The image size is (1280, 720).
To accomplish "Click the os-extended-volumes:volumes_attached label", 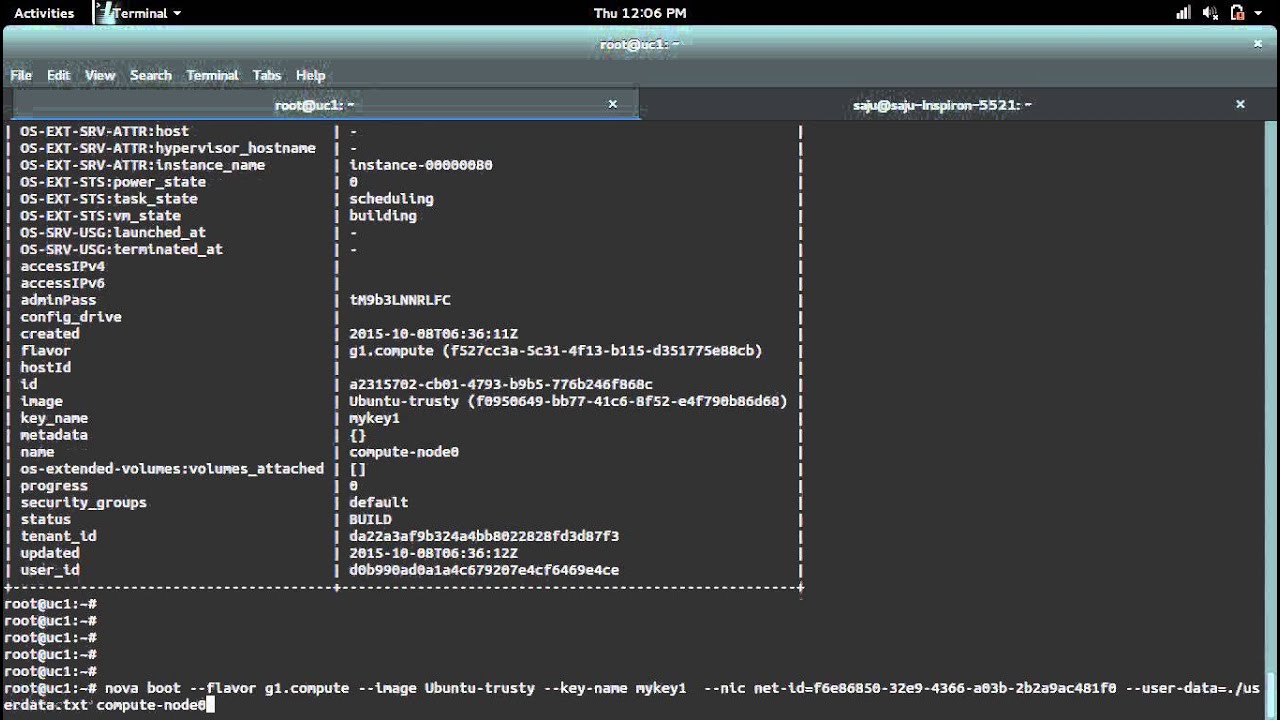I will click(x=172, y=469).
